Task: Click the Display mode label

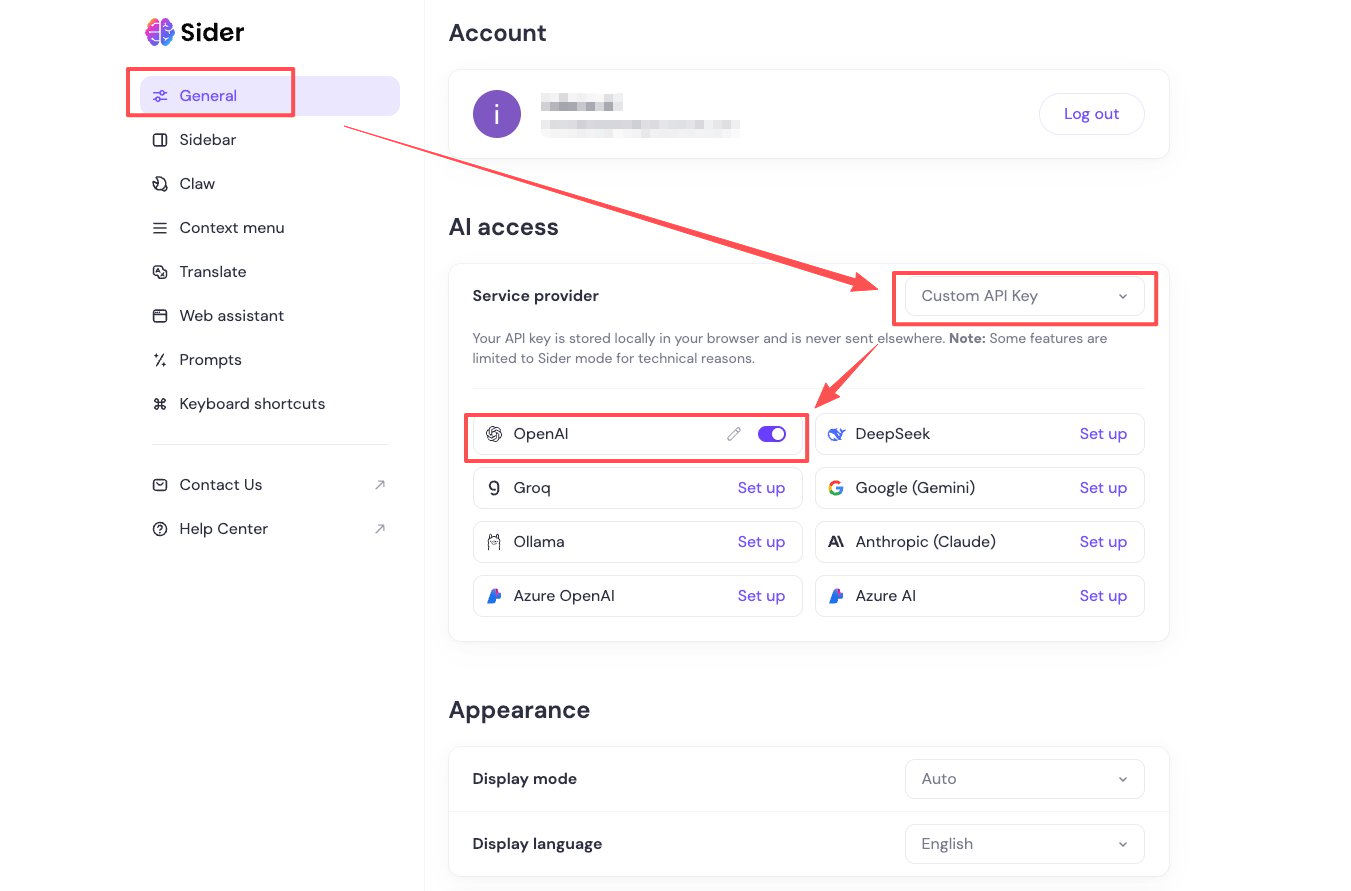Action: 525,779
